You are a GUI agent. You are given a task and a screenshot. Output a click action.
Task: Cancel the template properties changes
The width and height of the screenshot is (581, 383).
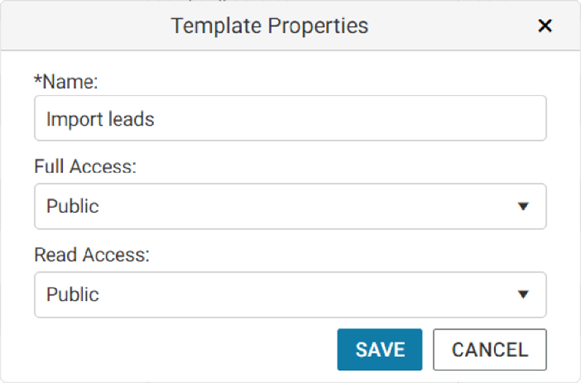coord(489,350)
